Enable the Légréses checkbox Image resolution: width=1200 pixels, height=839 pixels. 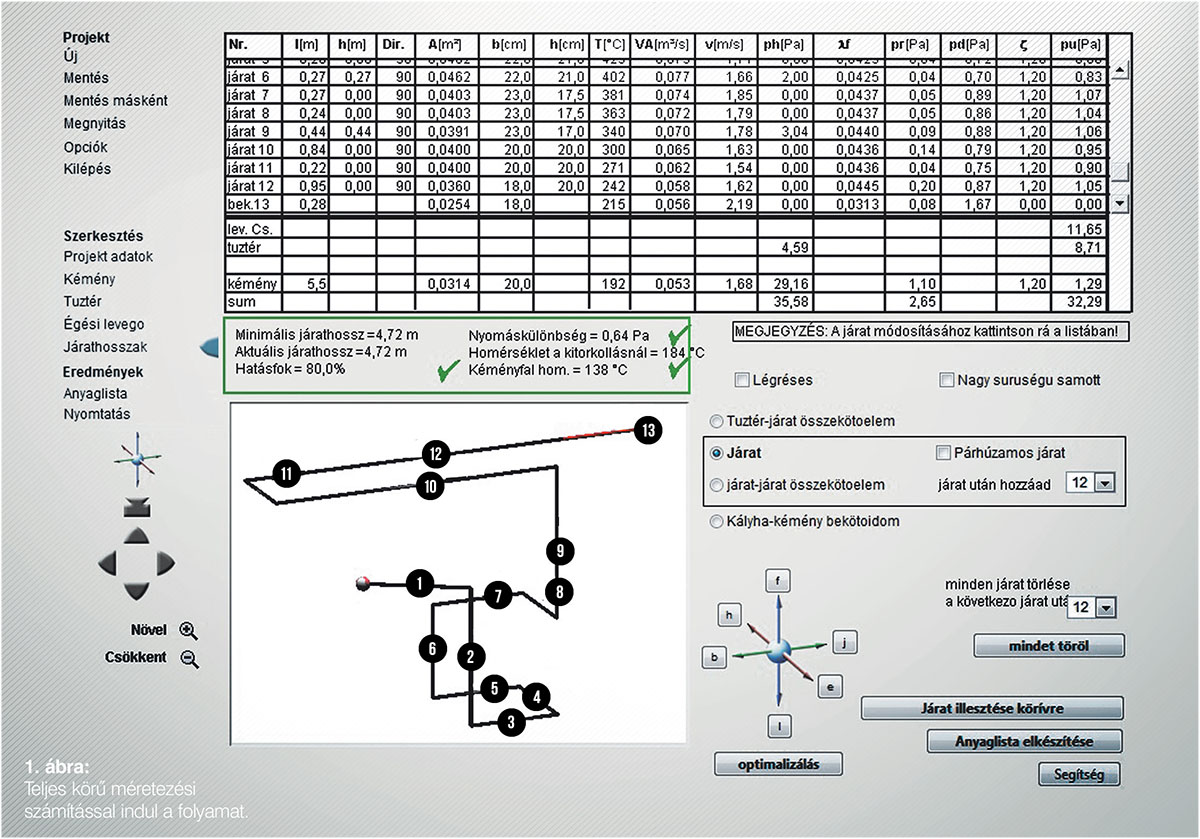[741, 380]
